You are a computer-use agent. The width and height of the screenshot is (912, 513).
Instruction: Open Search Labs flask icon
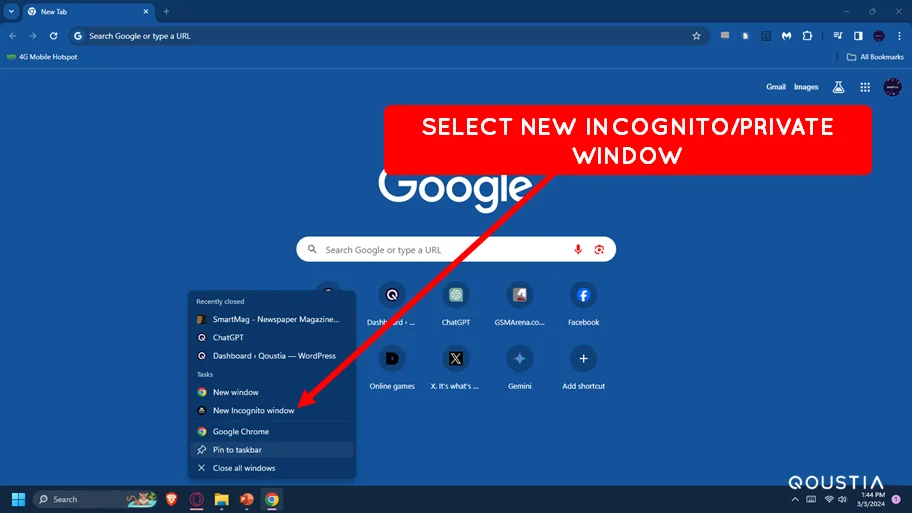(x=838, y=87)
